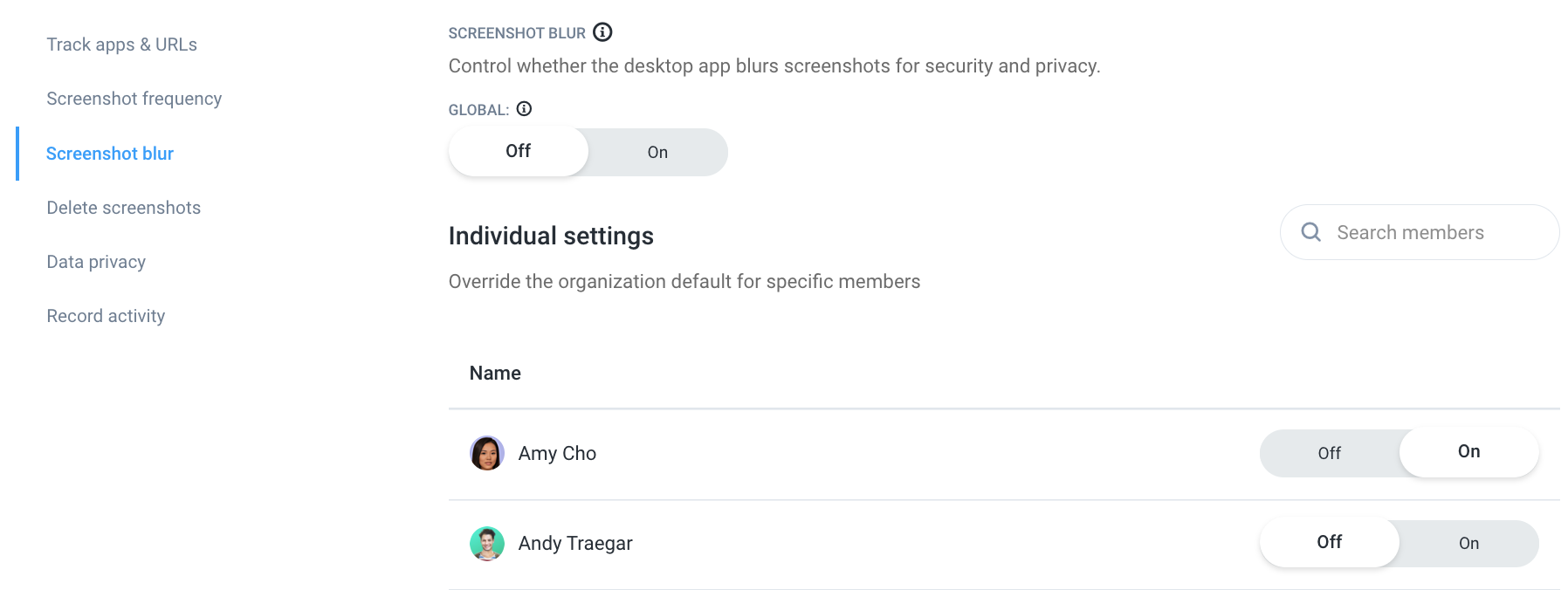Open the Data privacy settings section
1568x590 pixels.
coord(96,261)
